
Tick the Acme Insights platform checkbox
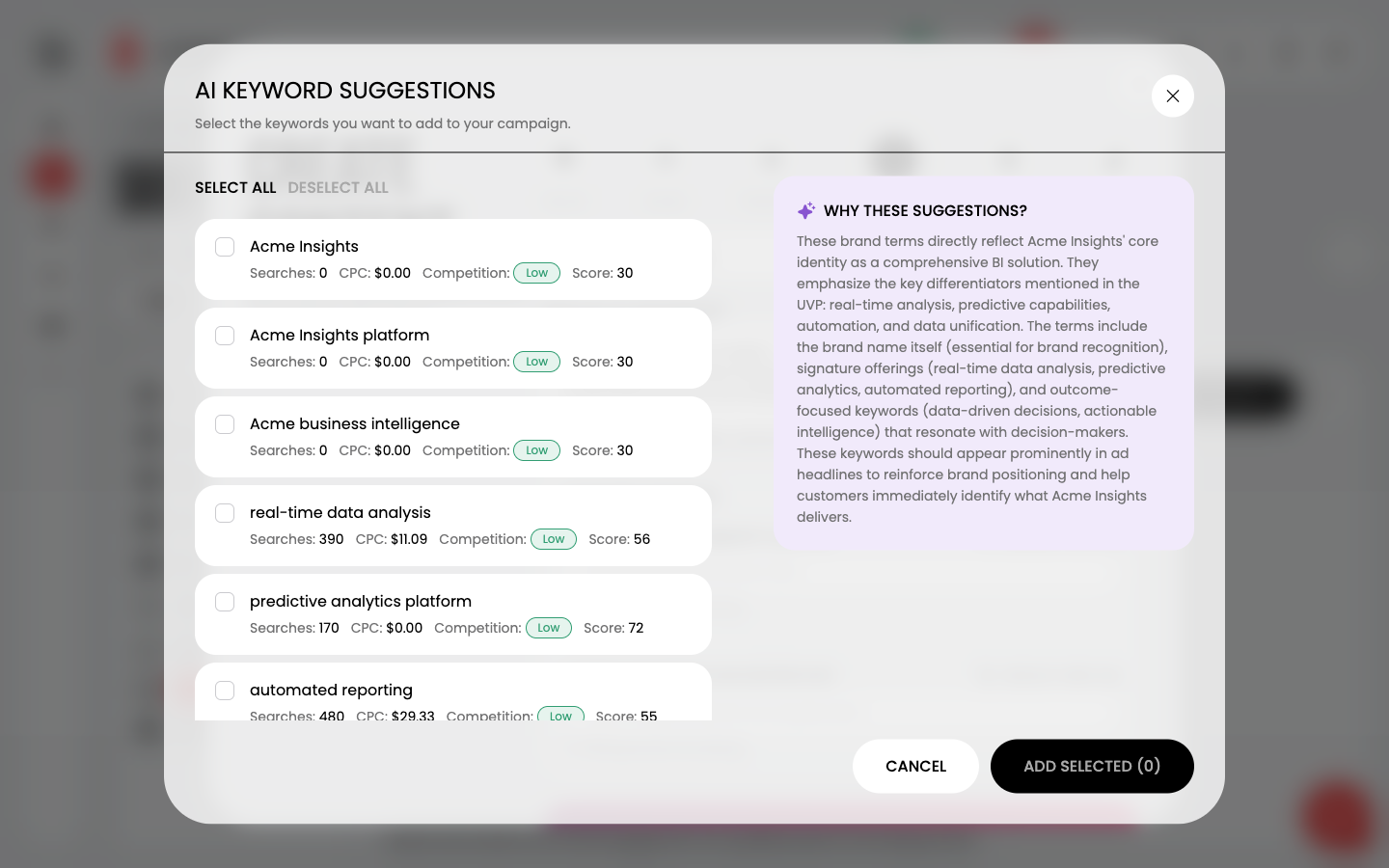point(225,336)
